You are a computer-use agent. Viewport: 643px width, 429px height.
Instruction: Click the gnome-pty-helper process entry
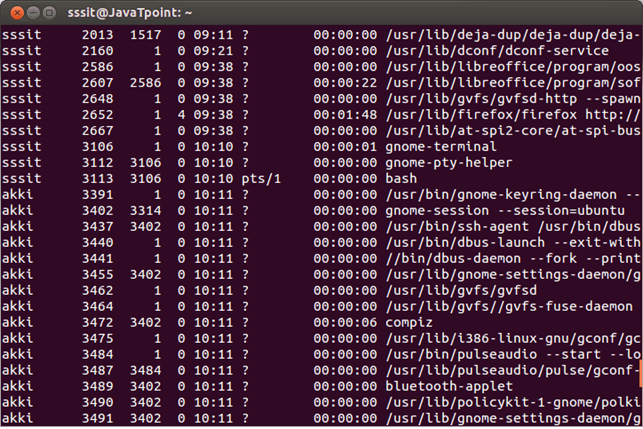[449, 163]
